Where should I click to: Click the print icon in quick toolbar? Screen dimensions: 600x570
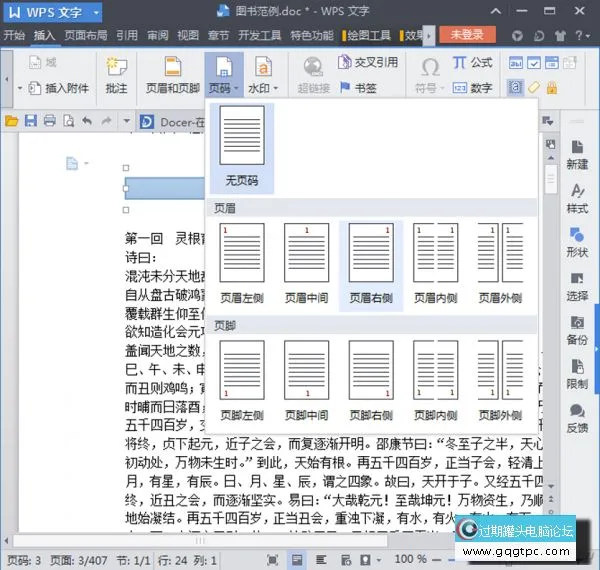point(50,121)
